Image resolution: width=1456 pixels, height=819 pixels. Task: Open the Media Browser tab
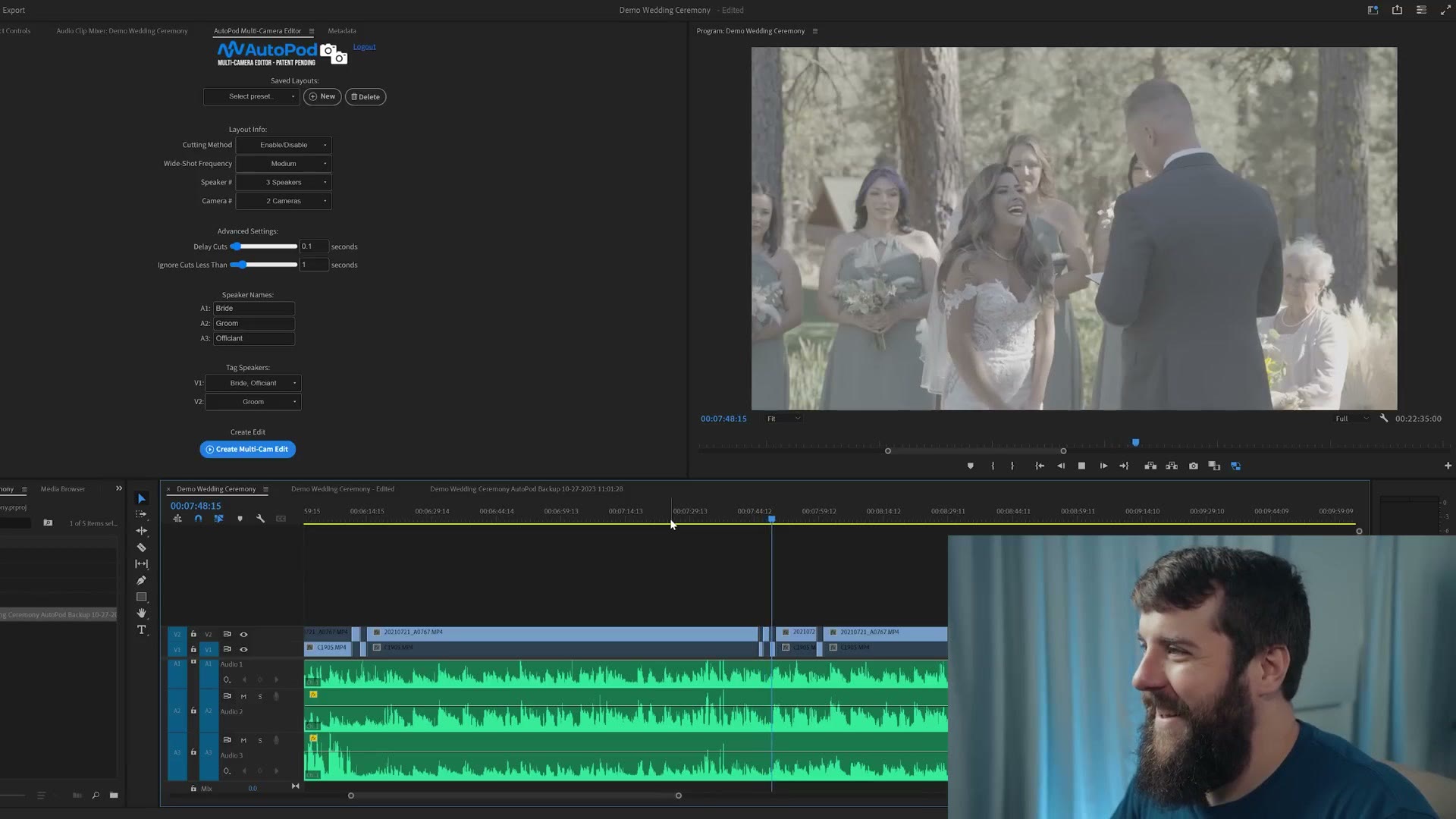pyautogui.click(x=63, y=489)
